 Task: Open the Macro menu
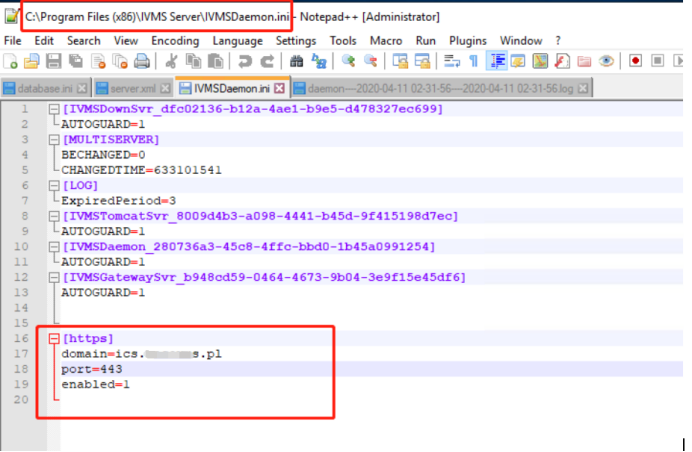click(386, 41)
